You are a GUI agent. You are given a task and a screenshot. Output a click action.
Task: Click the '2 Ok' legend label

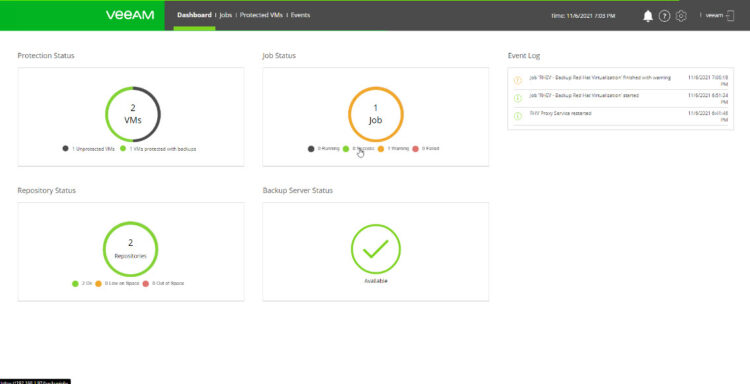pyautogui.click(x=87, y=284)
